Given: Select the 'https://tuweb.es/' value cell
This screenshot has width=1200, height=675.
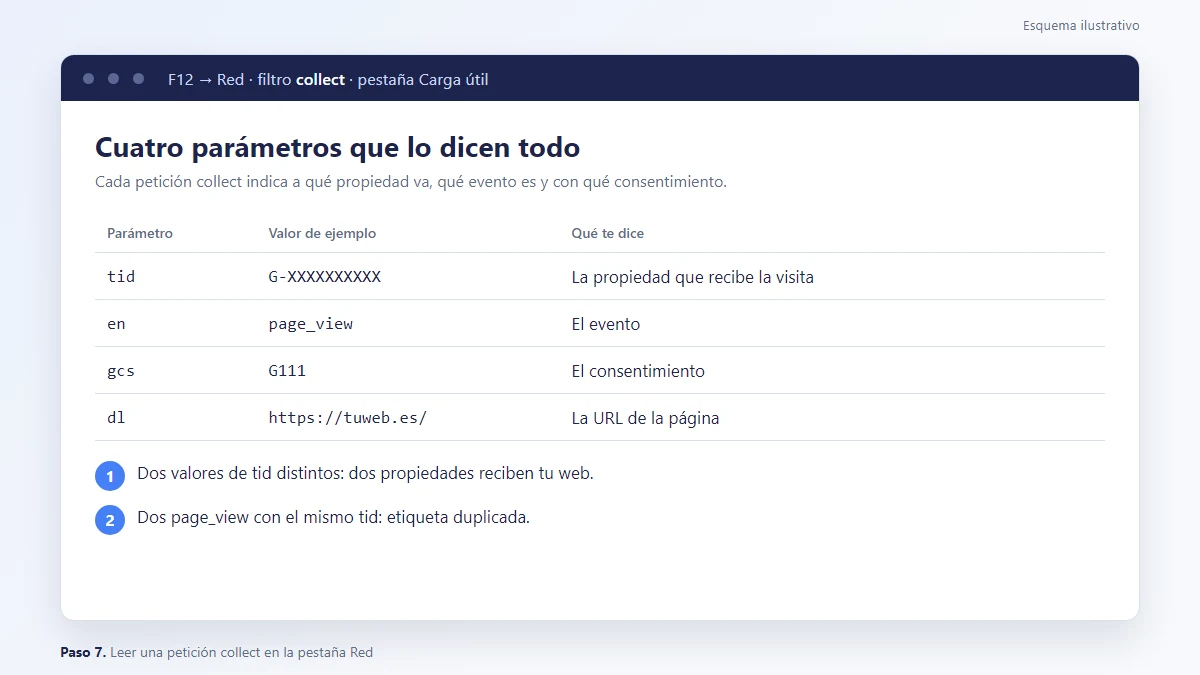Looking at the screenshot, I should coord(348,418).
